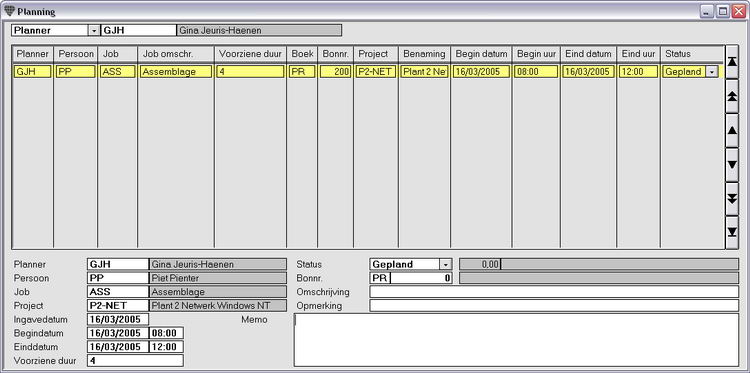Select P2-NET cell in grid row
750x373 pixels.
tap(376, 72)
